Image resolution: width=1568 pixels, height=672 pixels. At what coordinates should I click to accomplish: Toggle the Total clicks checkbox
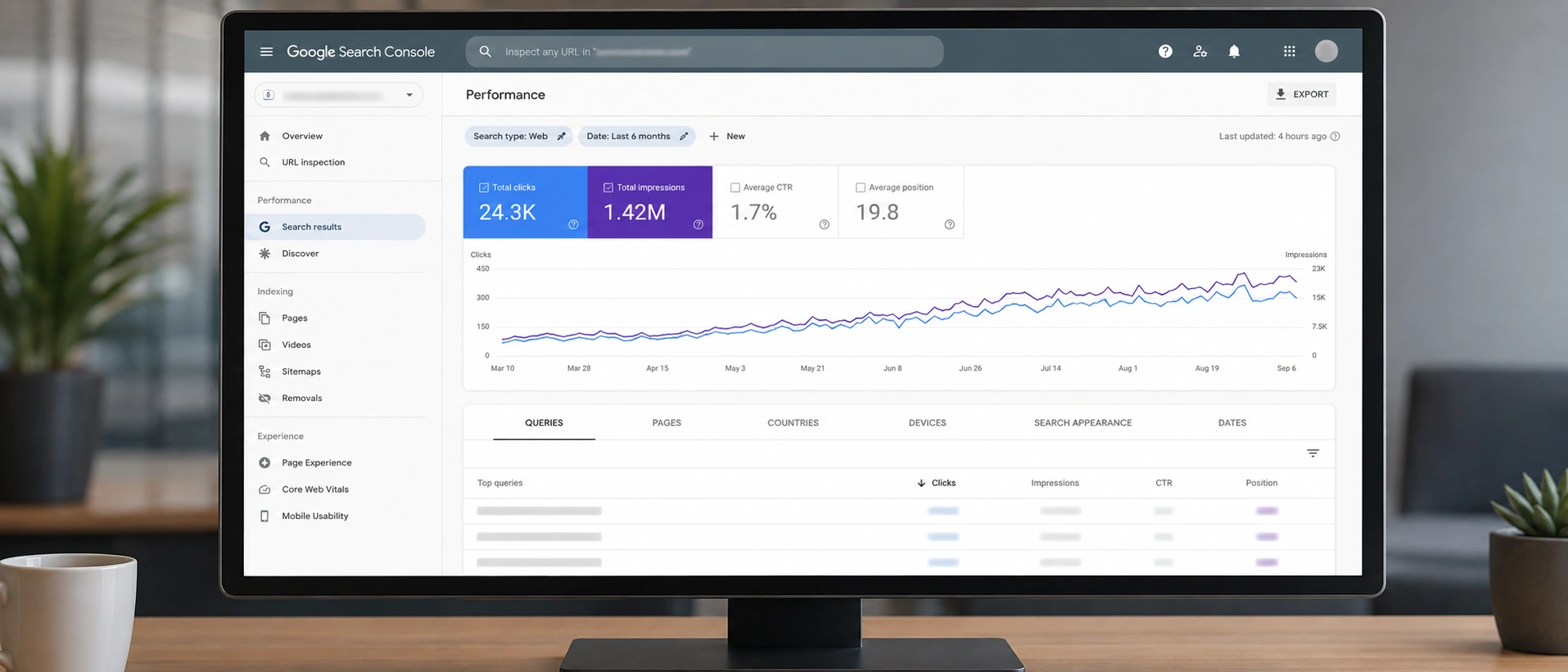click(484, 187)
